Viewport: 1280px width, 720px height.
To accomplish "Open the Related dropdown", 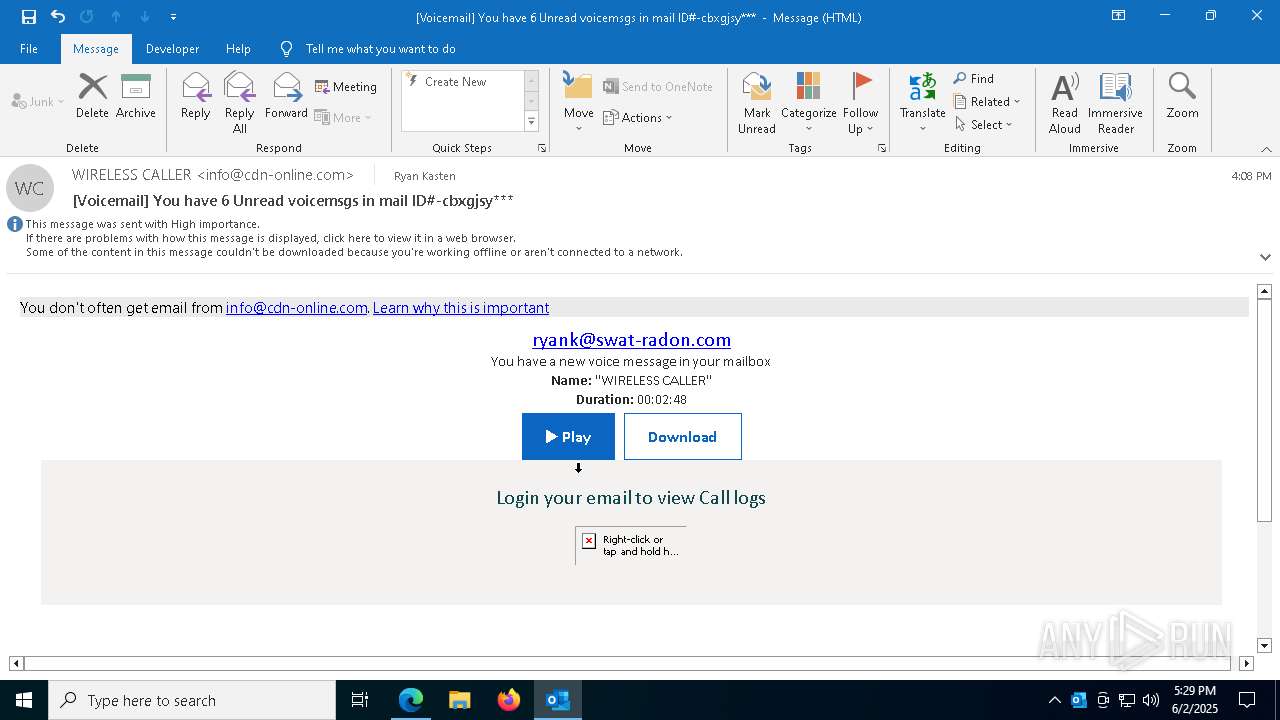I will [987, 102].
